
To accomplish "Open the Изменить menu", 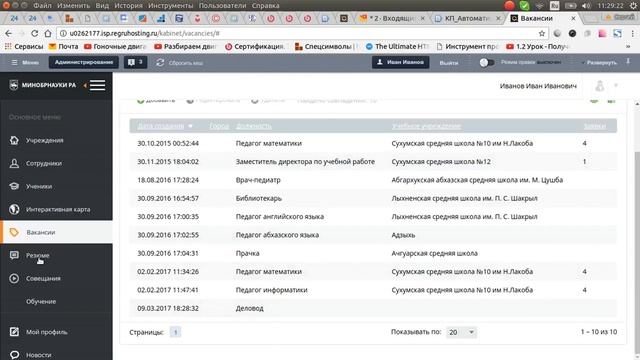I will pos(73,6).
